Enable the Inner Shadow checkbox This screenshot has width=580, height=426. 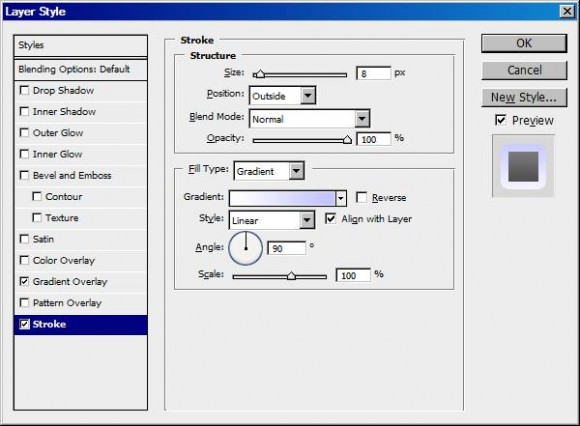(24, 111)
